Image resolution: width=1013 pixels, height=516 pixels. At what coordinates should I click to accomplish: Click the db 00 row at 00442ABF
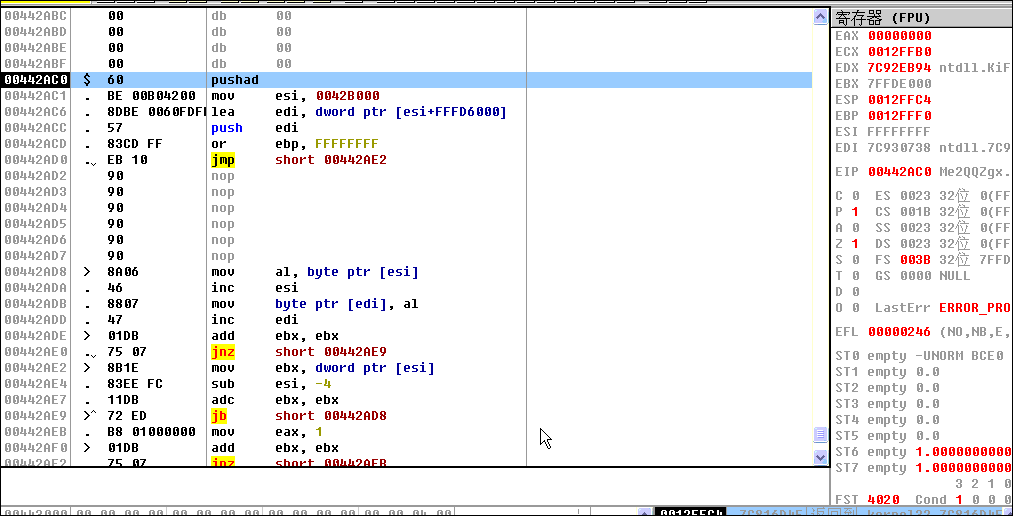(251, 63)
